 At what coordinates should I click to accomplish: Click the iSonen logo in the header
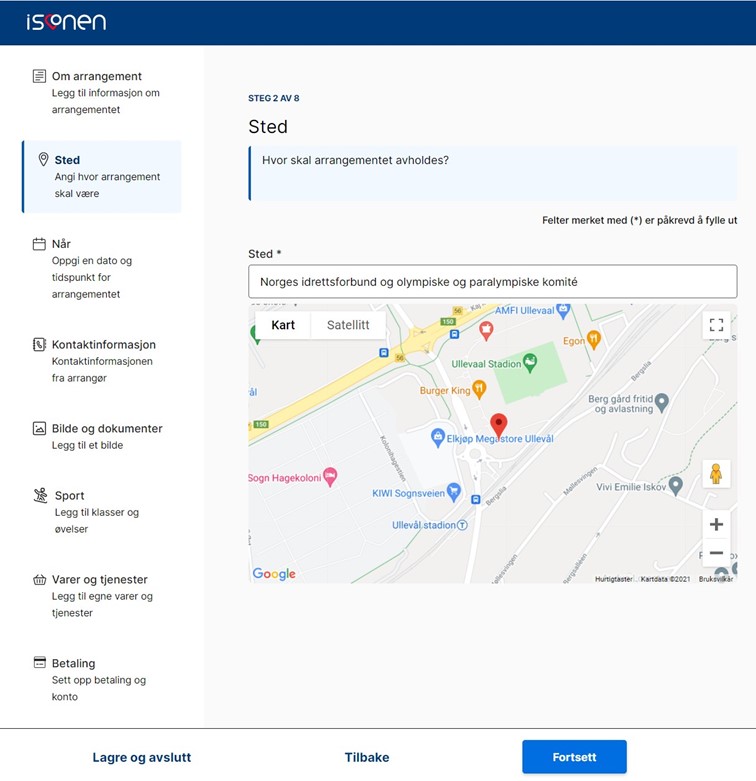point(66,21)
